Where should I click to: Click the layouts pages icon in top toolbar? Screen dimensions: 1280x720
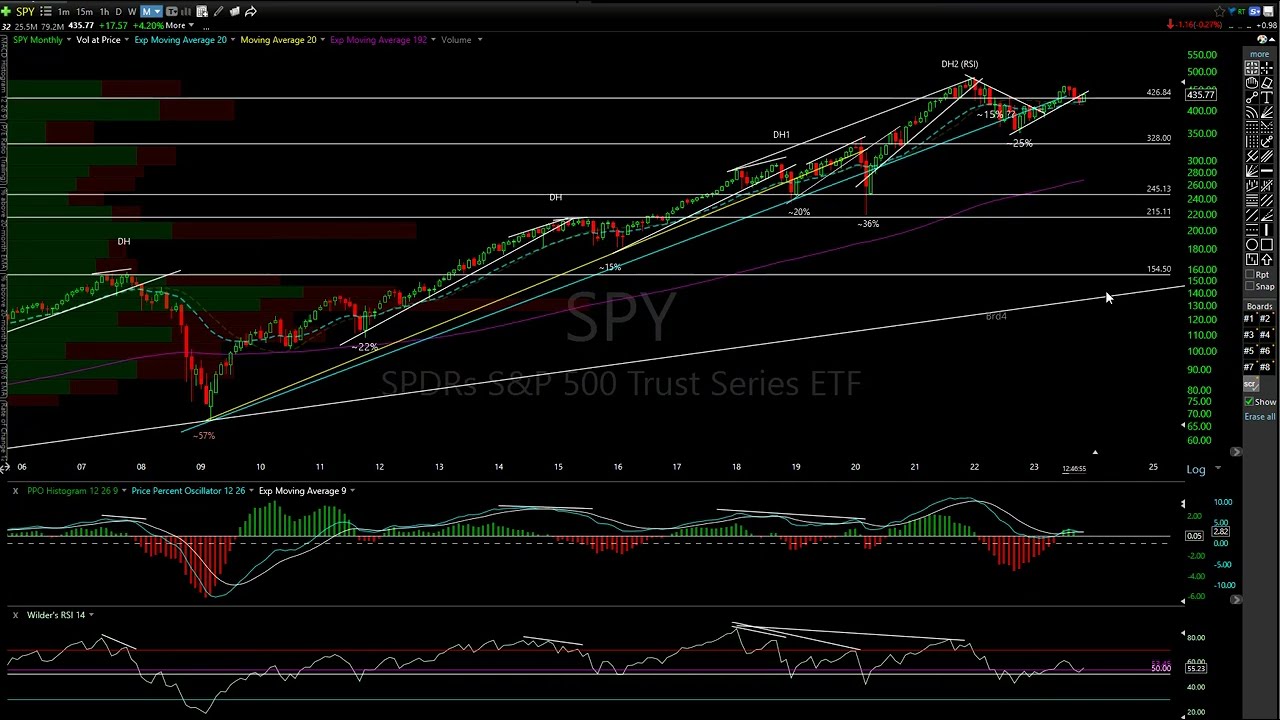(235, 11)
